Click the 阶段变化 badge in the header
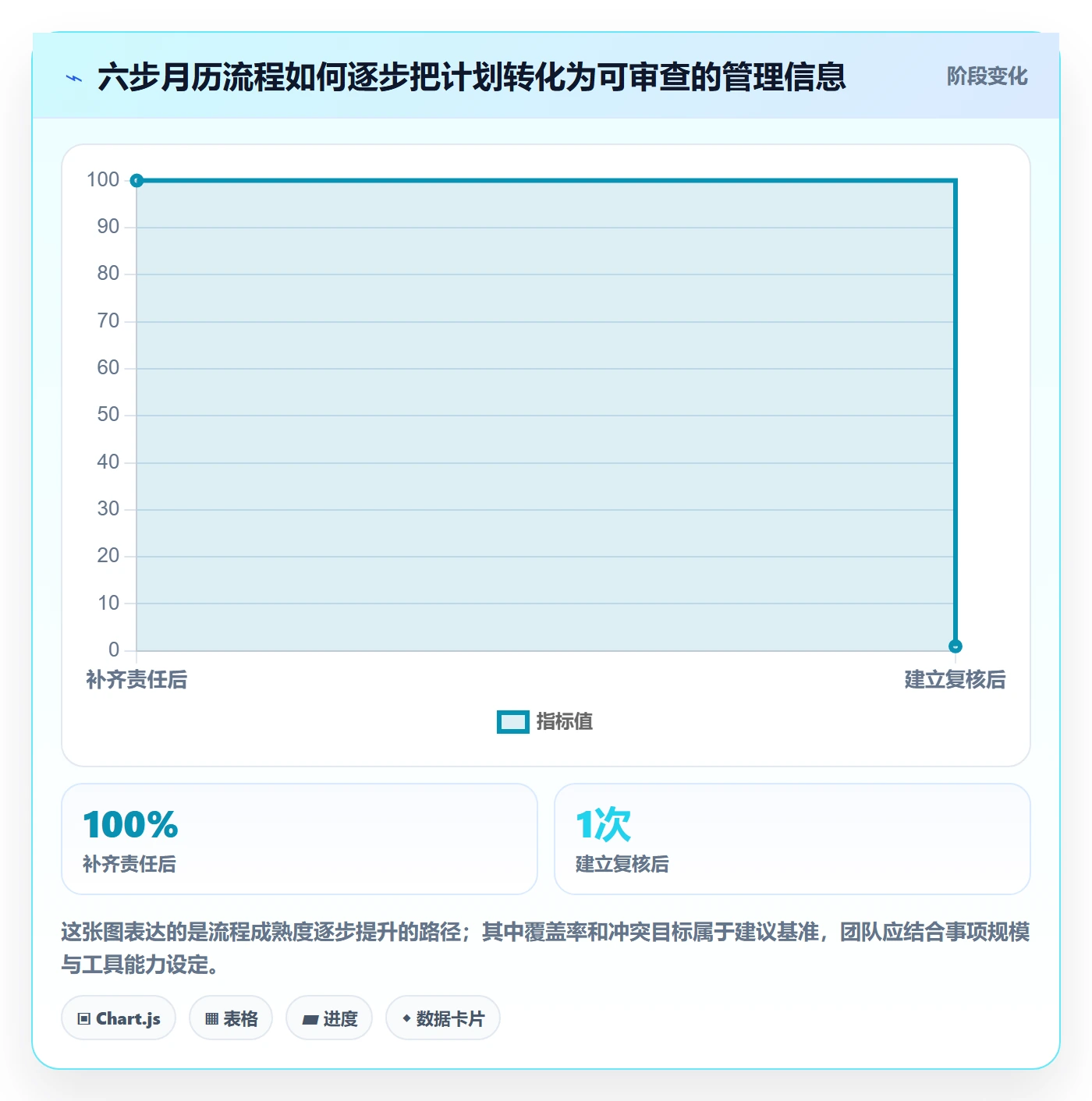Viewport: 1092px width, 1101px height. (987, 76)
